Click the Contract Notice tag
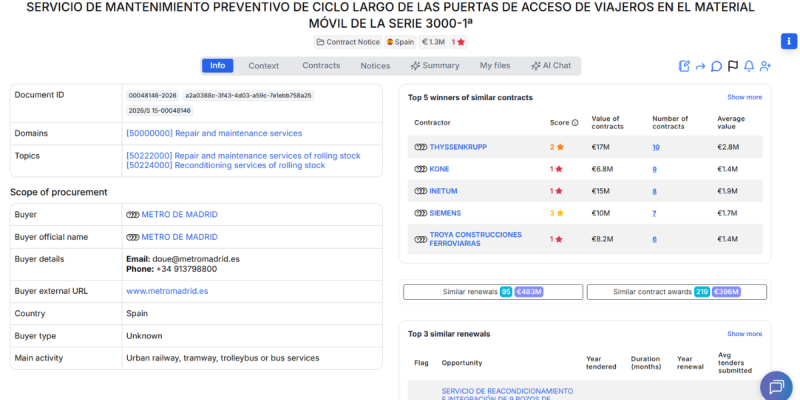The height and width of the screenshot is (400, 800). coord(348,42)
